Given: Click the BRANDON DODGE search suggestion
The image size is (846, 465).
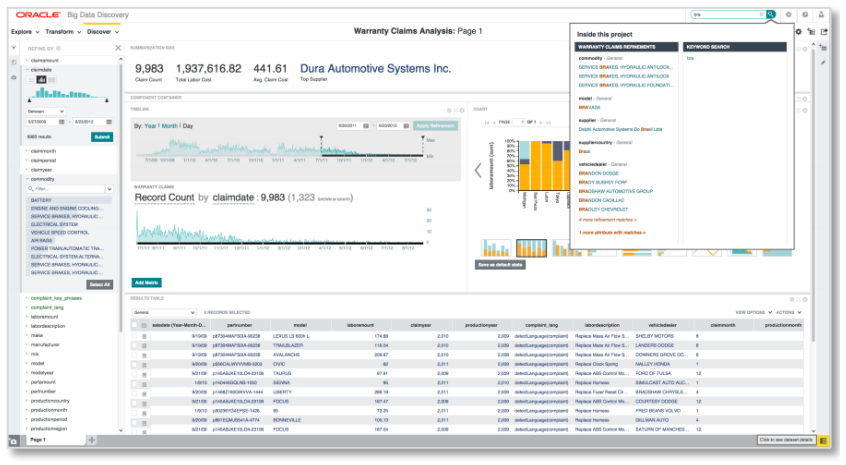Looking at the screenshot, I should [x=600, y=174].
